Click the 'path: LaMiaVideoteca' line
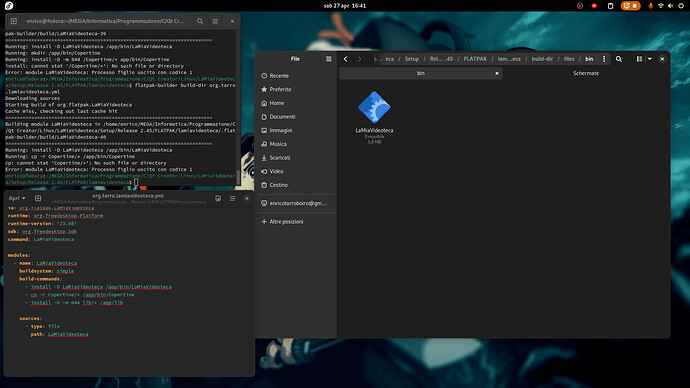Screen dimensions: 690x388 pyautogui.click(x=59, y=334)
